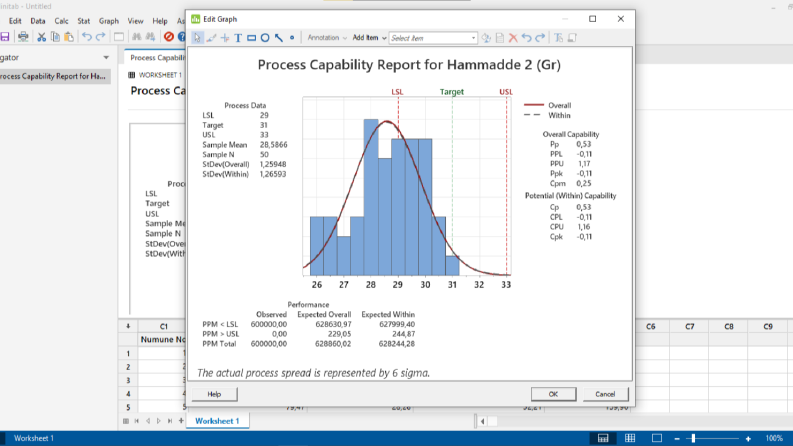Click the blue Help question mark icon
Screen dimensions: 793x446
pyautogui.click(x=182, y=36)
